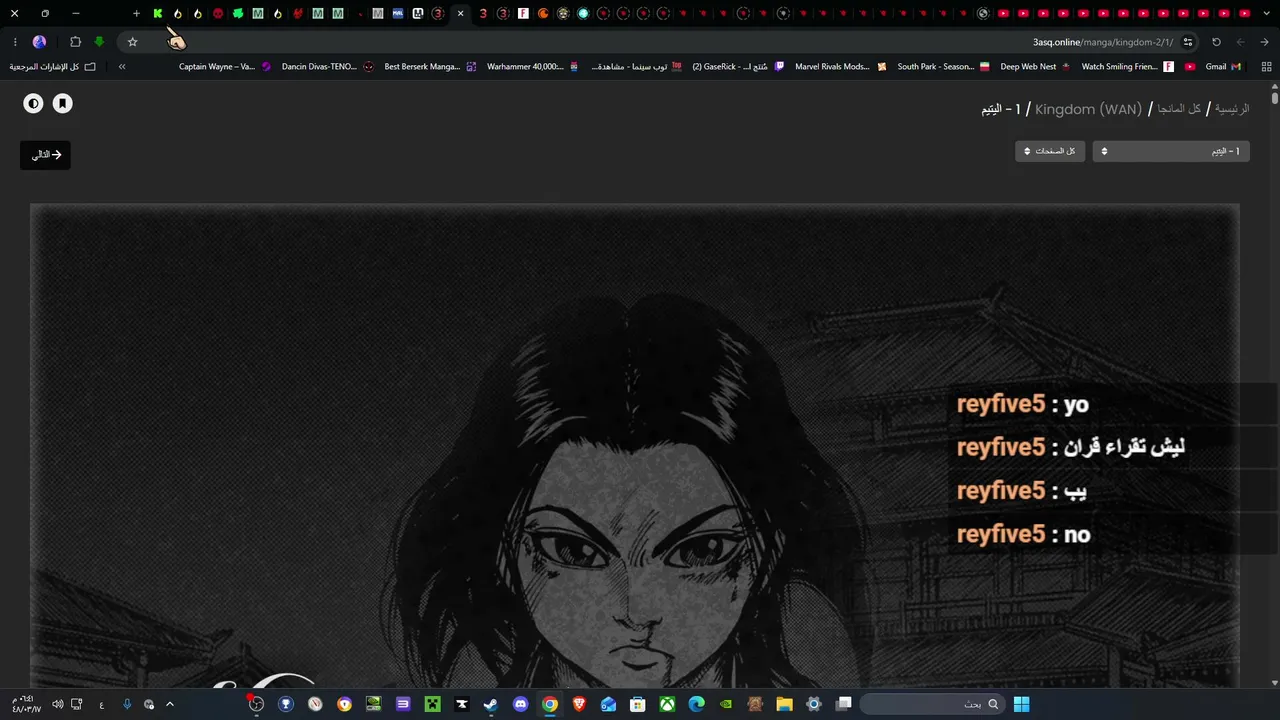
Task: Expand the hidden bookmarks chevron
Action: click(122, 67)
